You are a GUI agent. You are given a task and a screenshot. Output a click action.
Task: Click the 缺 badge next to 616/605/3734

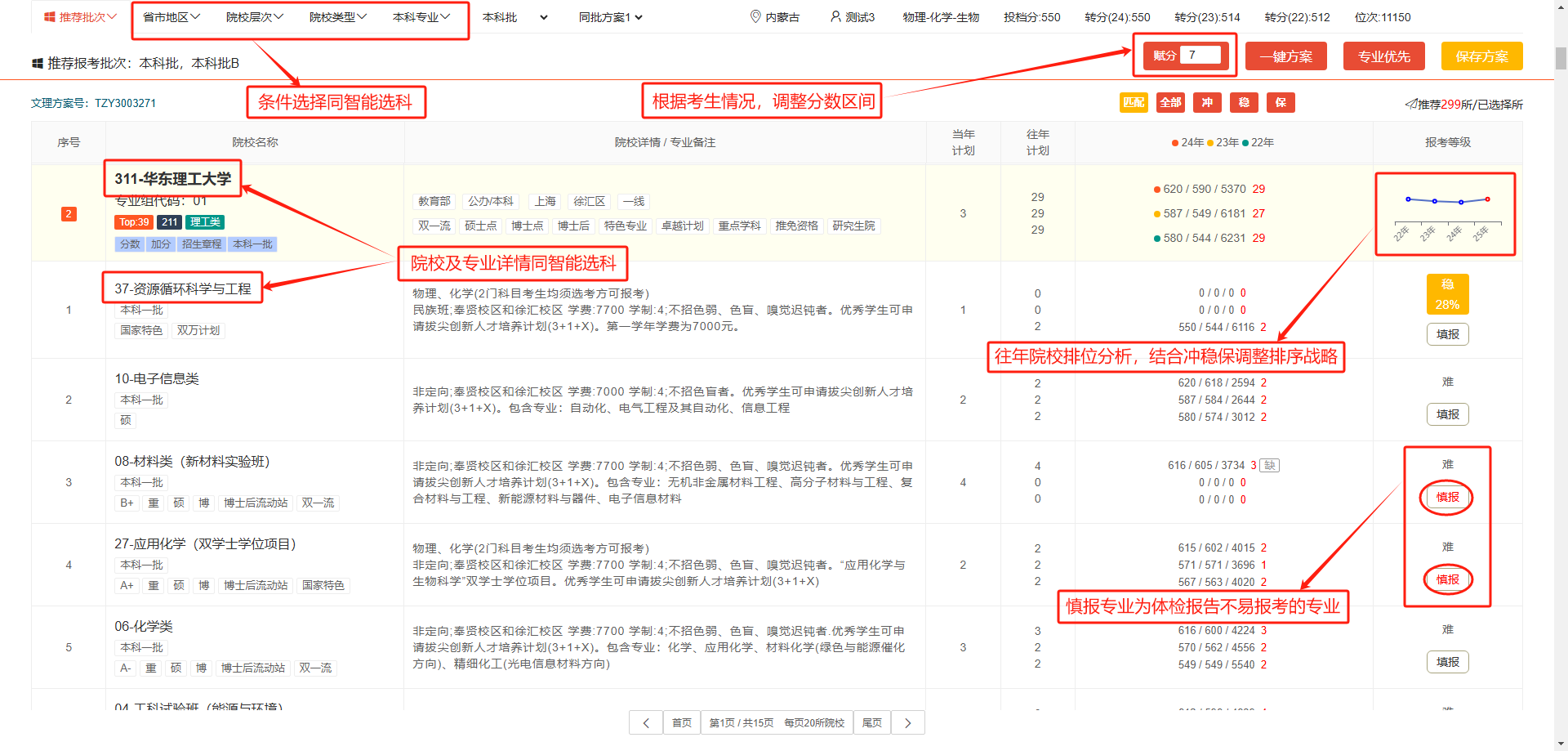click(x=1269, y=465)
